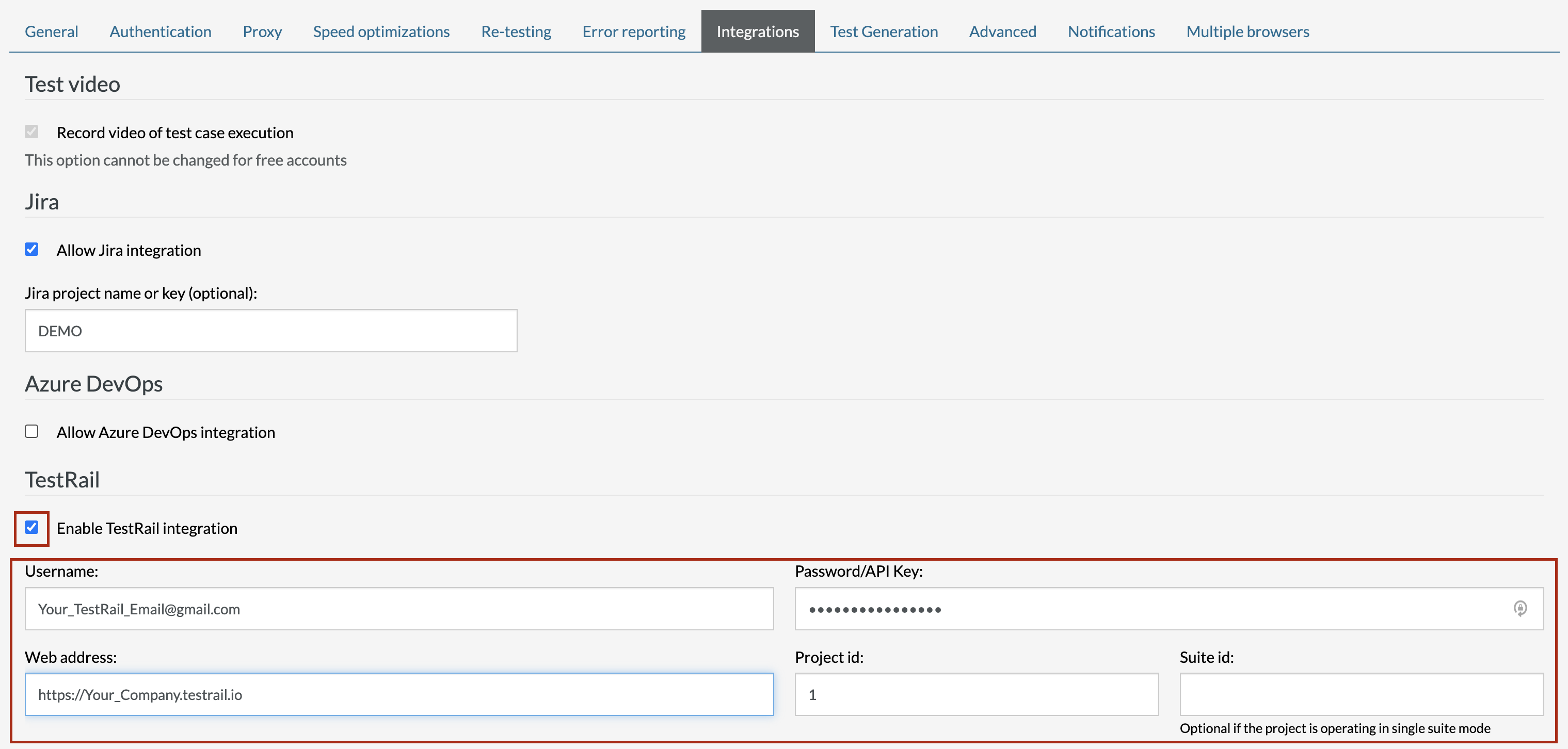Select the Re-testing tab
This screenshot has width=1568, height=749.
point(516,31)
